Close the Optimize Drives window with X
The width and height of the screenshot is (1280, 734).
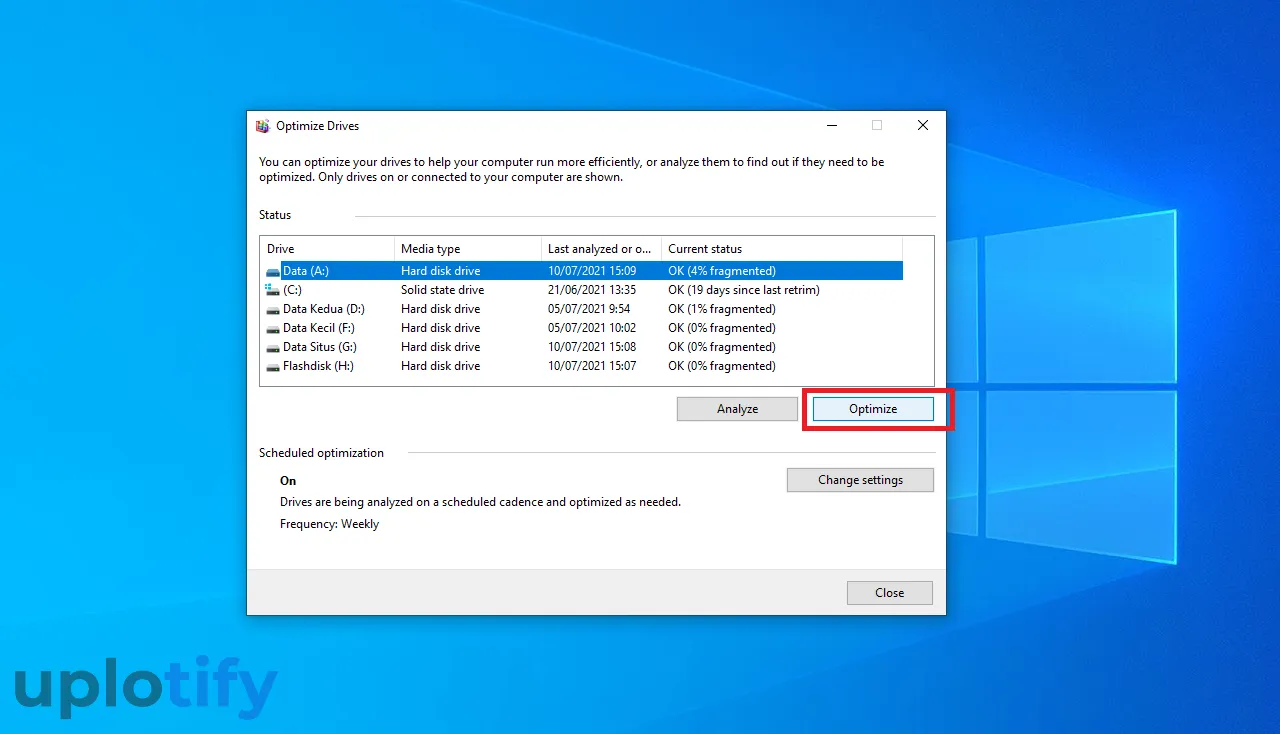[923, 126]
